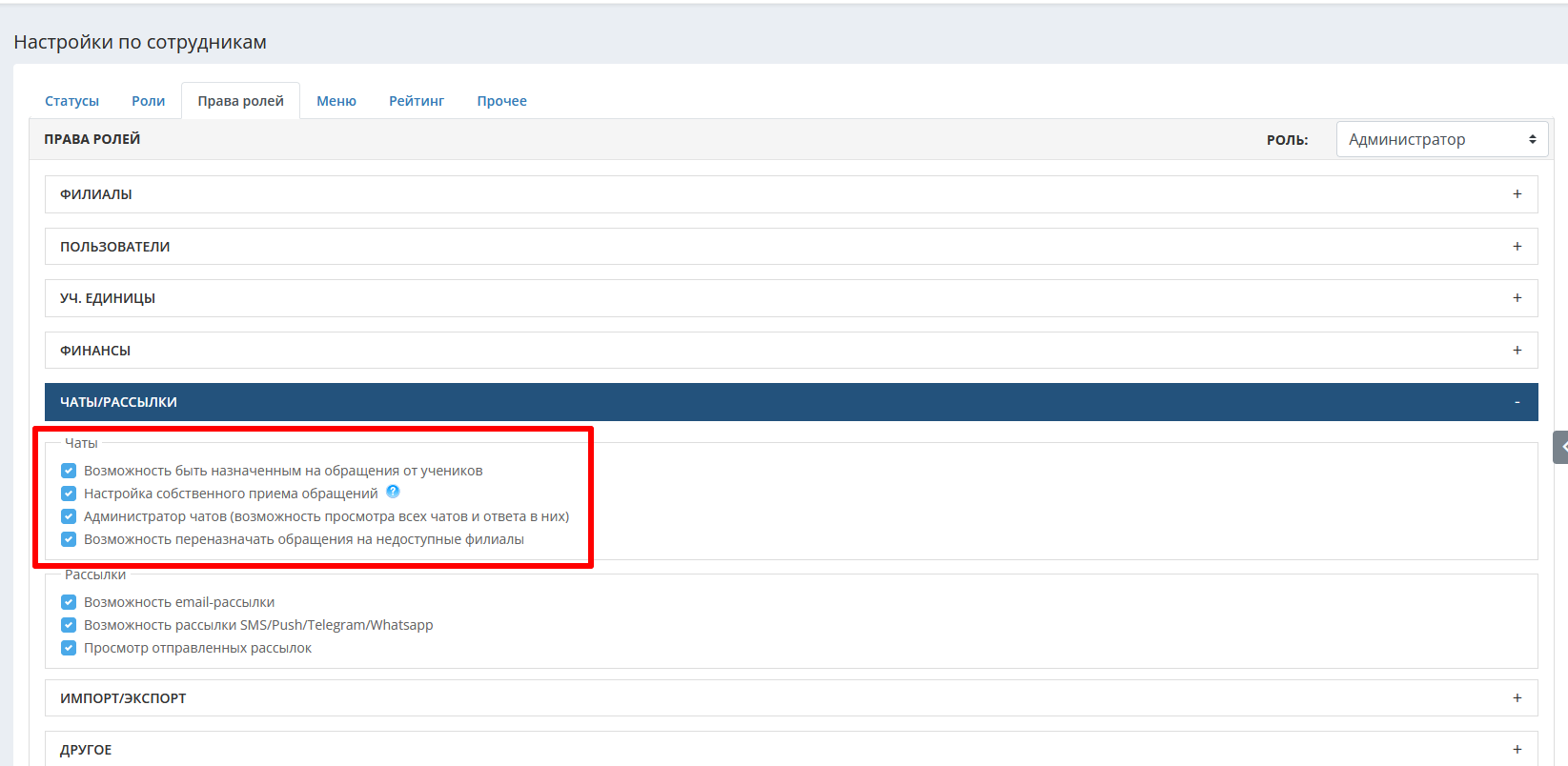Click the plus icon on ФИЛИАЛЫ row
Screen dimensions: 1568x766
[x=1517, y=194]
